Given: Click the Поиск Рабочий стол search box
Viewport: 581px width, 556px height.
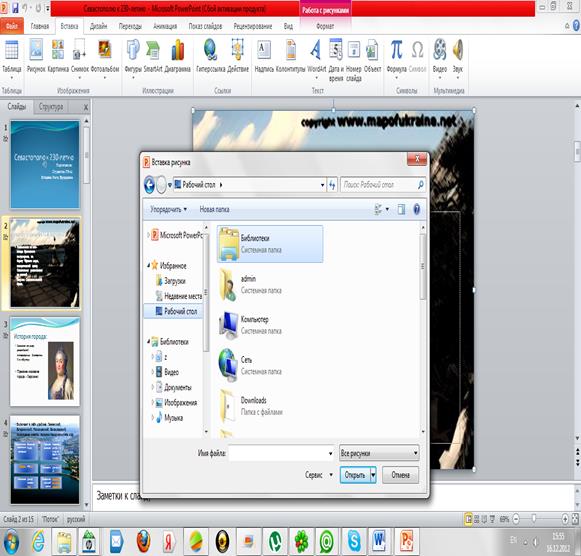Looking at the screenshot, I should (x=382, y=184).
